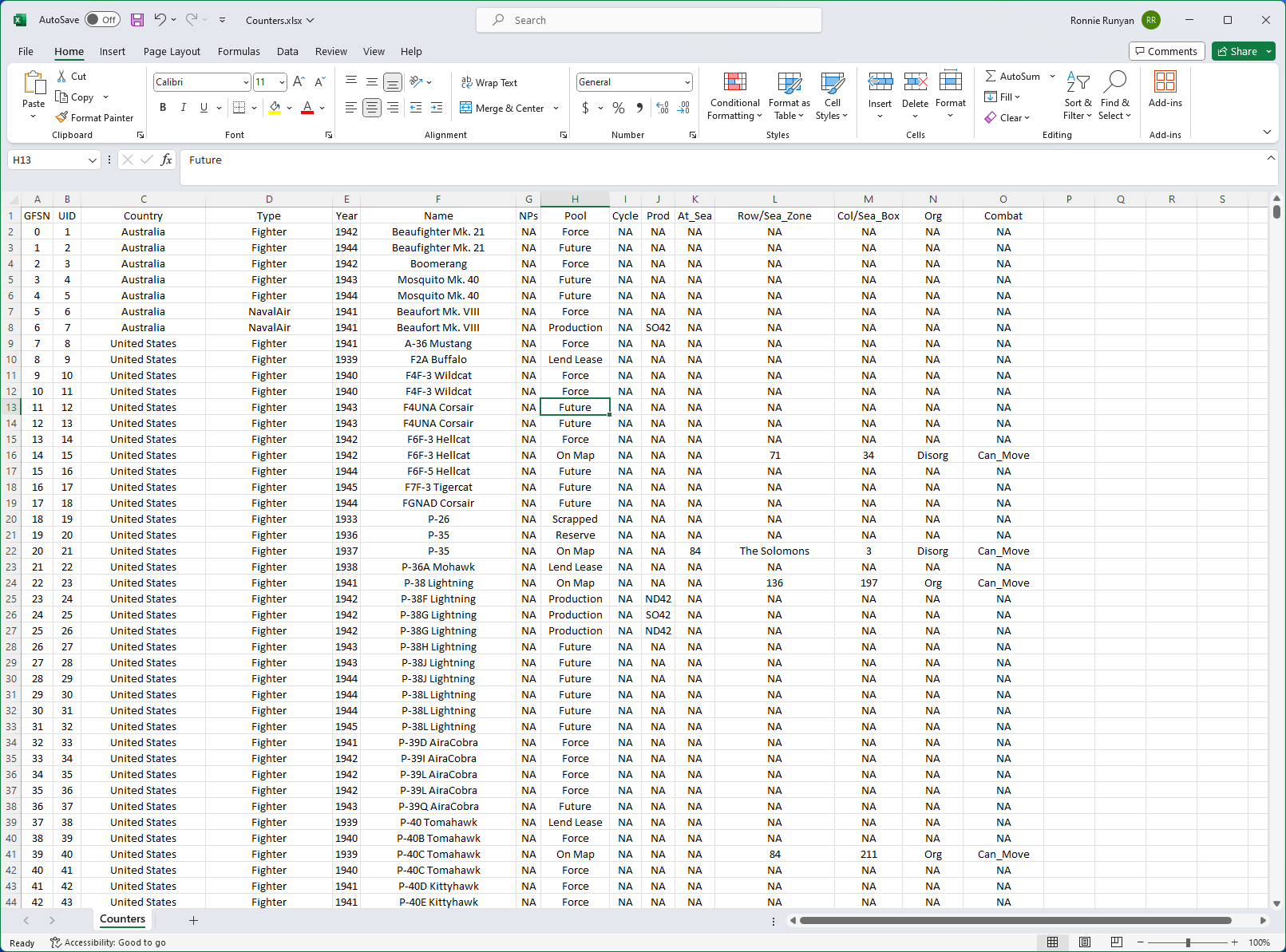The width and height of the screenshot is (1286, 952).
Task: Collapse the ribbon with the chevron
Action: click(1267, 132)
